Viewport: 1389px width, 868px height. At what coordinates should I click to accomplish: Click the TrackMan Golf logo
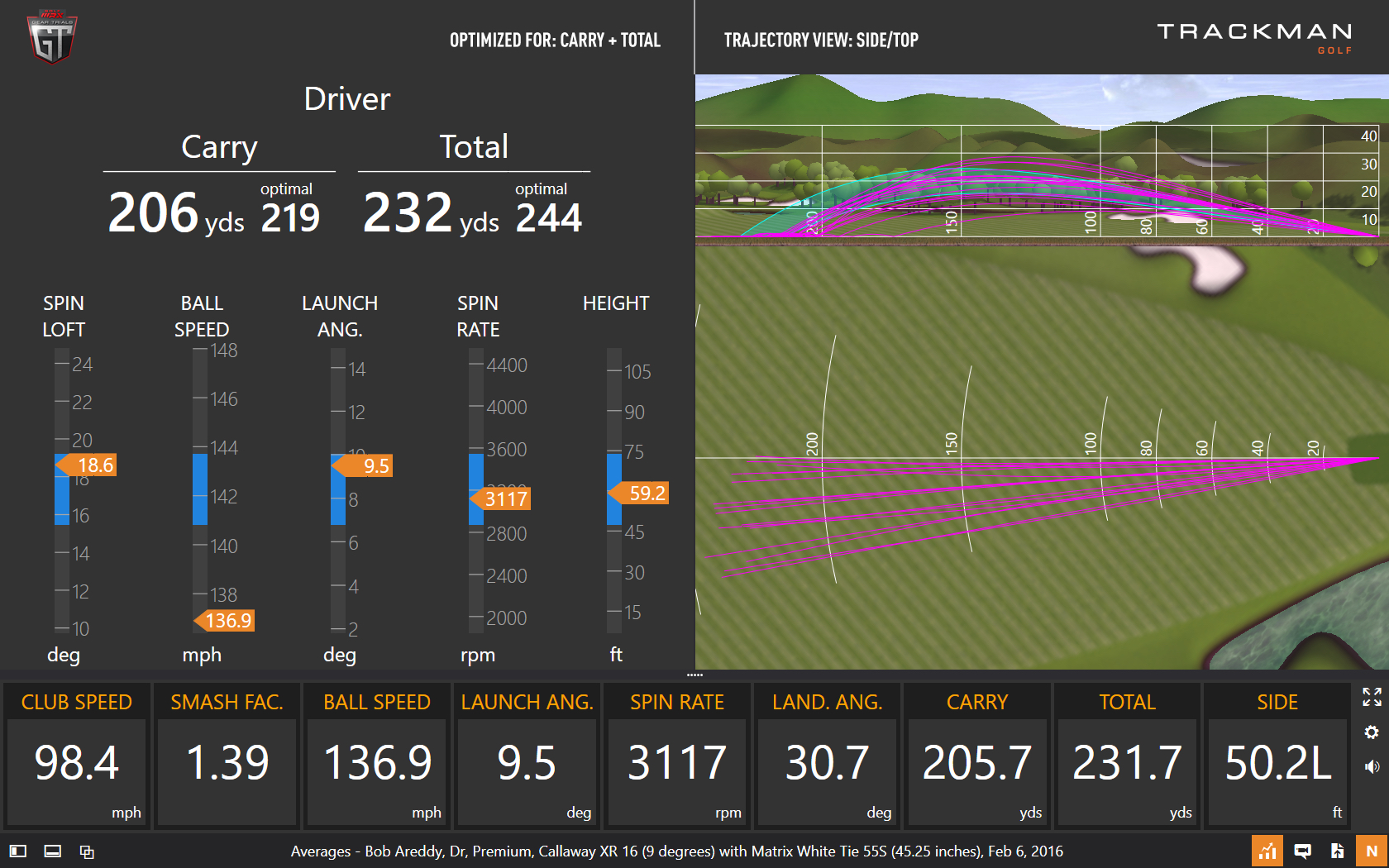(x=1255, y=37)
